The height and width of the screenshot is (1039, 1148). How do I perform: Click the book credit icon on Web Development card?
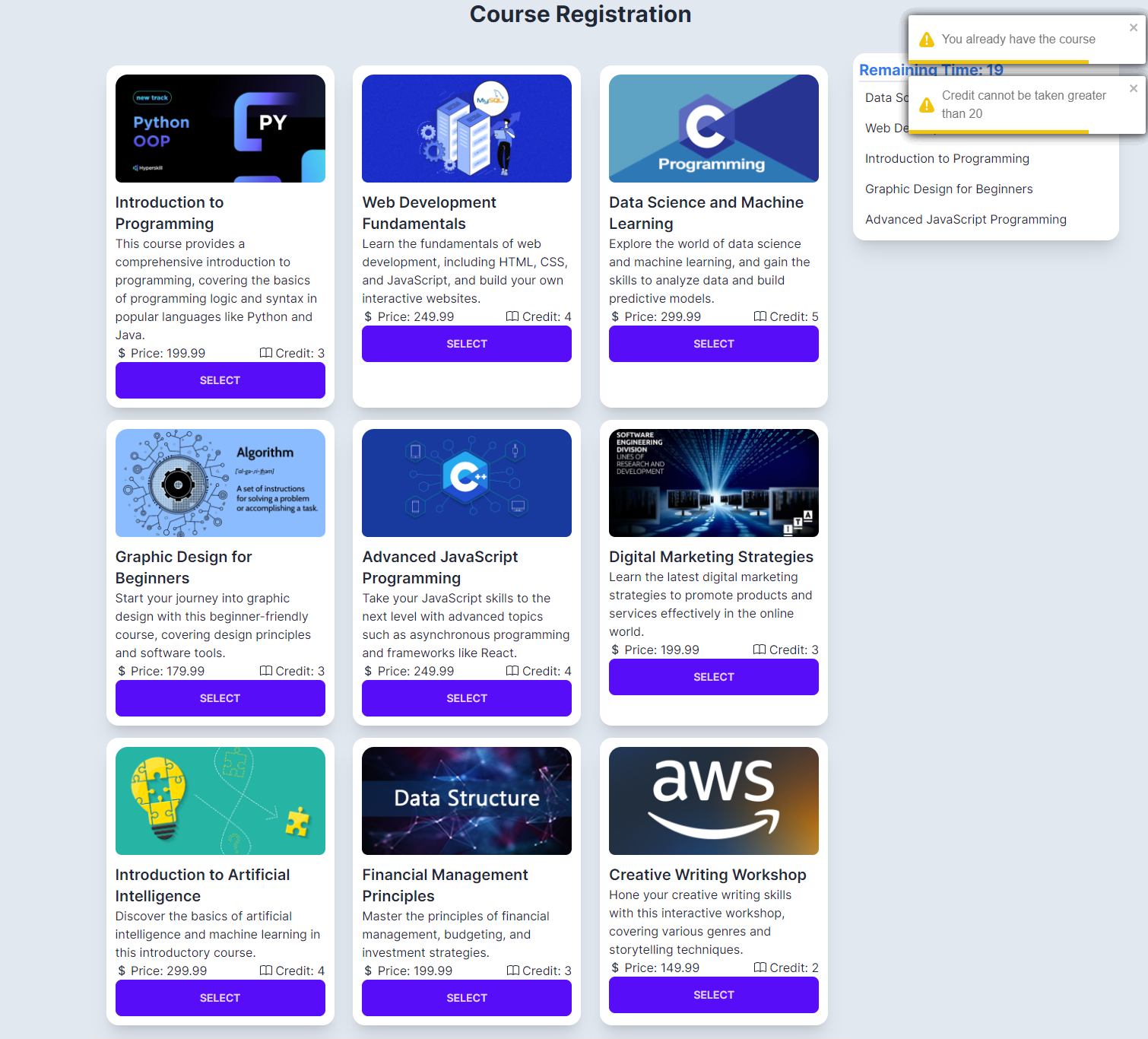pos(512,316)
